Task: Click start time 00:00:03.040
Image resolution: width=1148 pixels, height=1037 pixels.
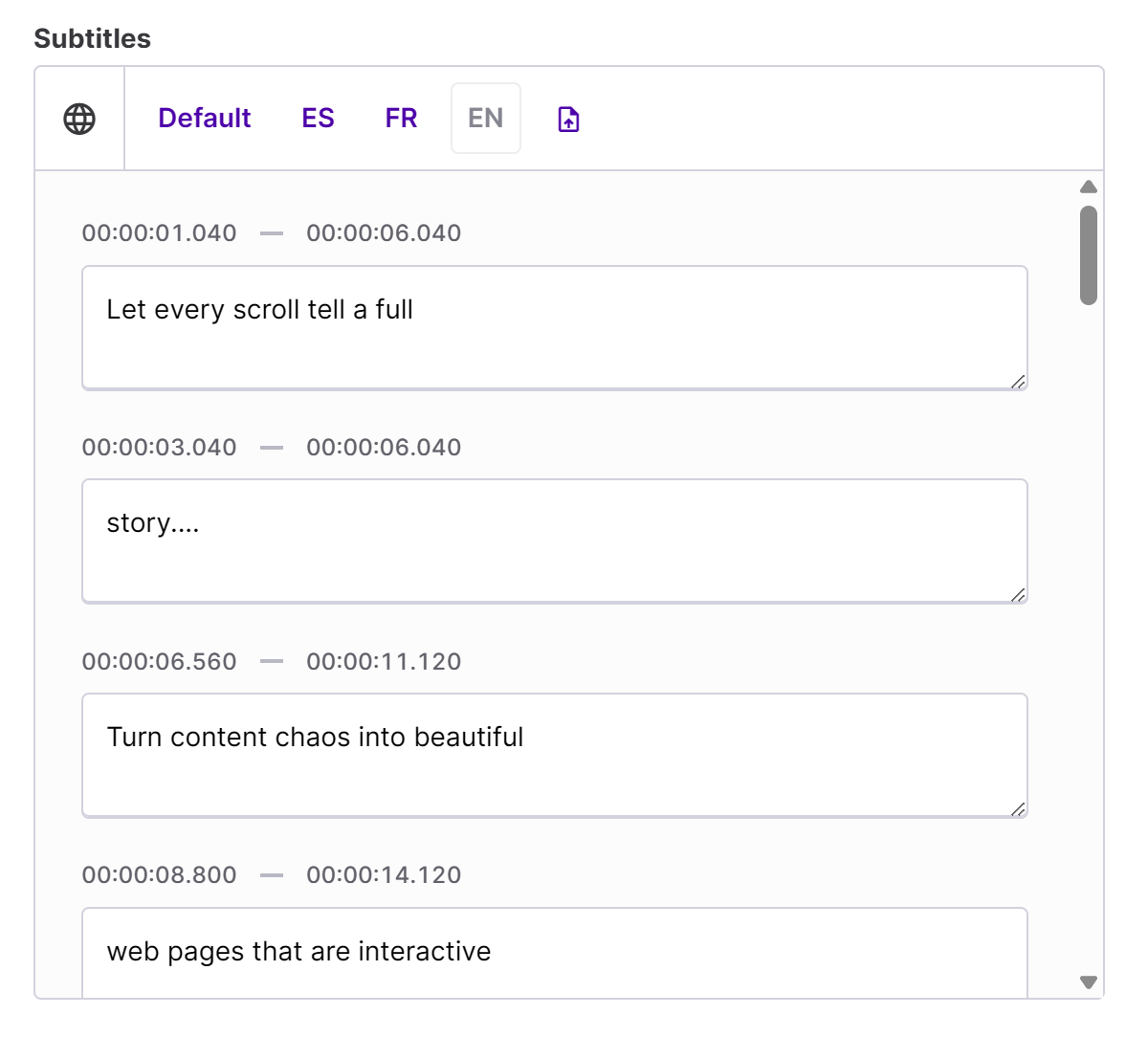Action: 159,447
